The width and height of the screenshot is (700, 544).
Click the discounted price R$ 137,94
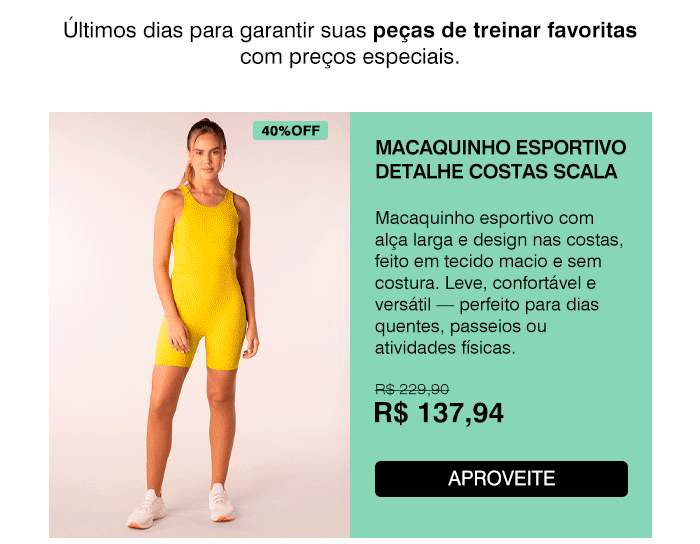pyautogui.click(x=439, y=413)
